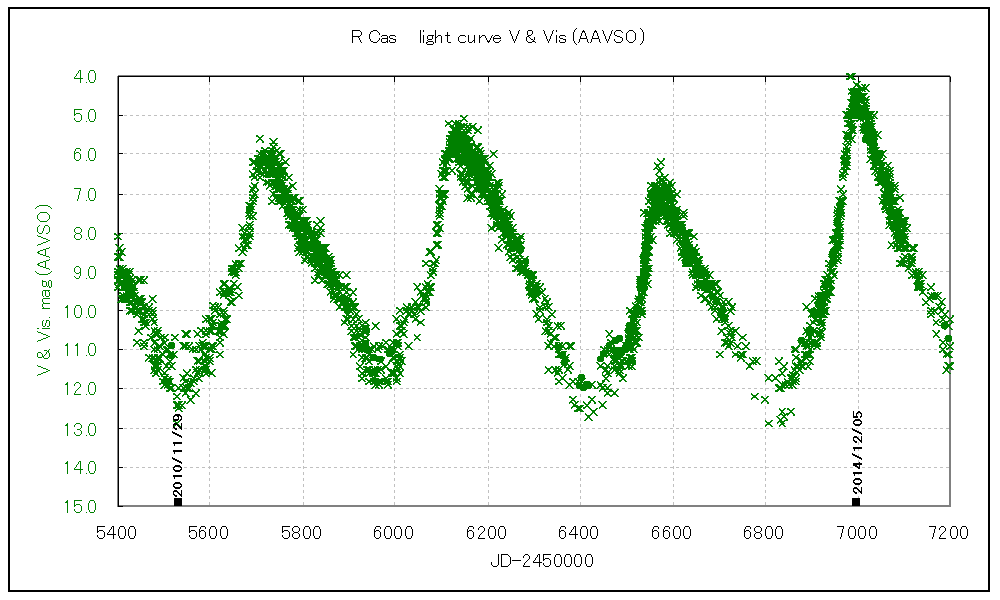Click the black square marker below 2014/12/05
This screenshot has width=1000, height=600.
[856, 501]
